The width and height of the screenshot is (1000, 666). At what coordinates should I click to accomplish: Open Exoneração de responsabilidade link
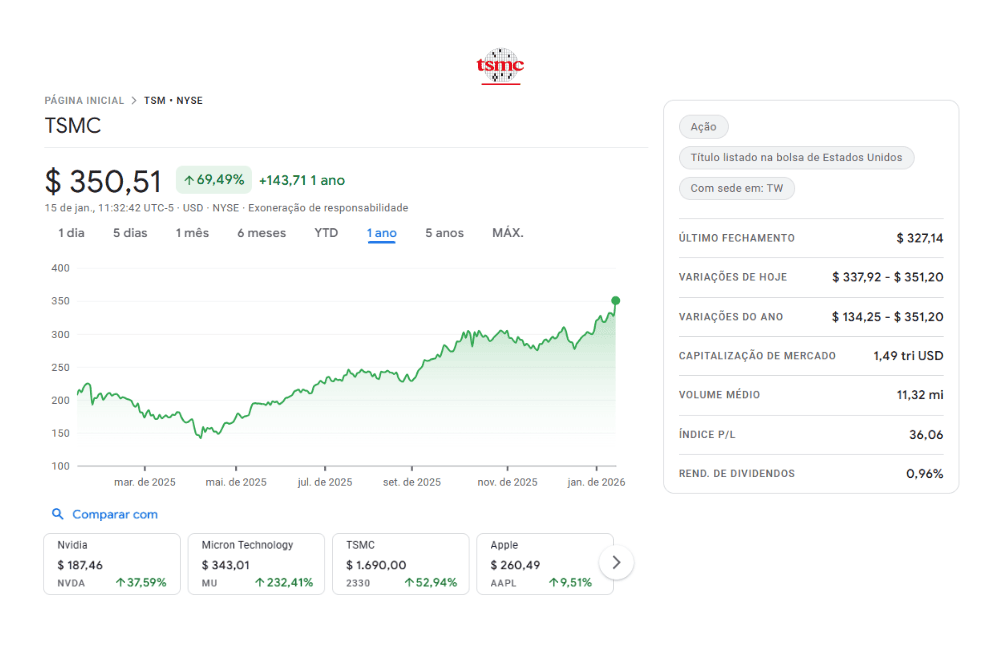coord(328,208)
